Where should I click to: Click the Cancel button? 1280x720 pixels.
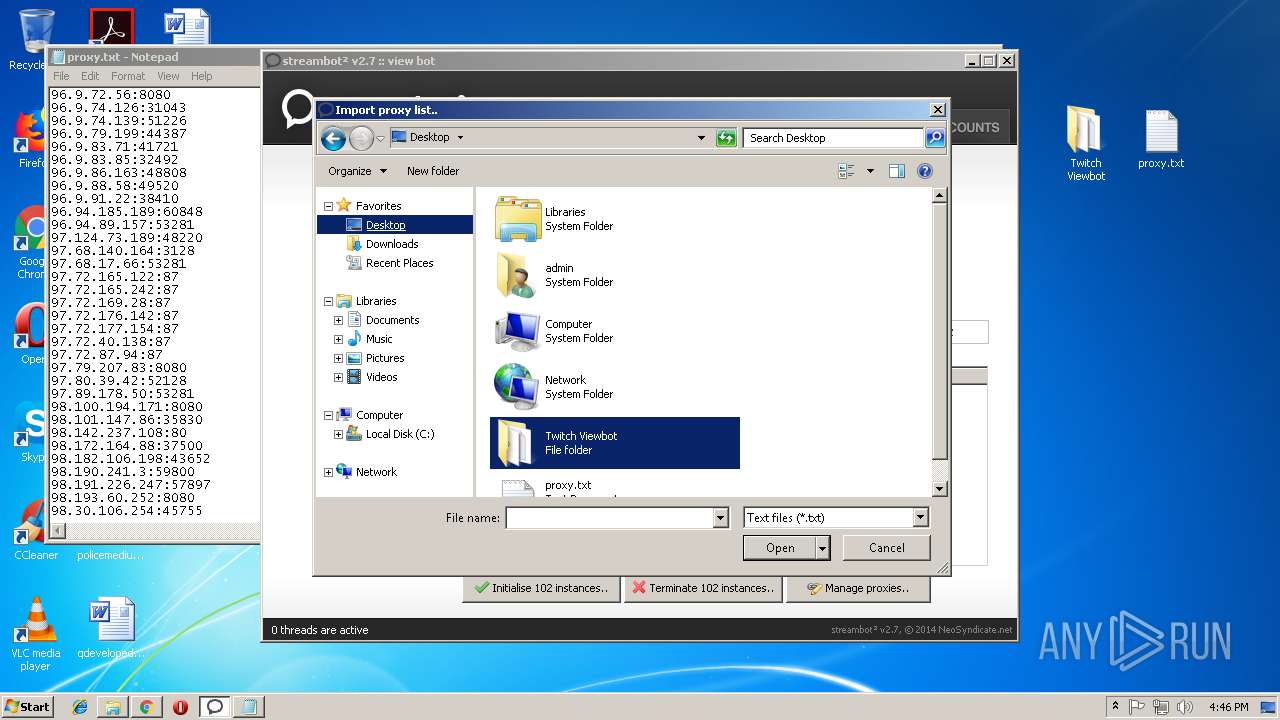(x=887, y=548)
